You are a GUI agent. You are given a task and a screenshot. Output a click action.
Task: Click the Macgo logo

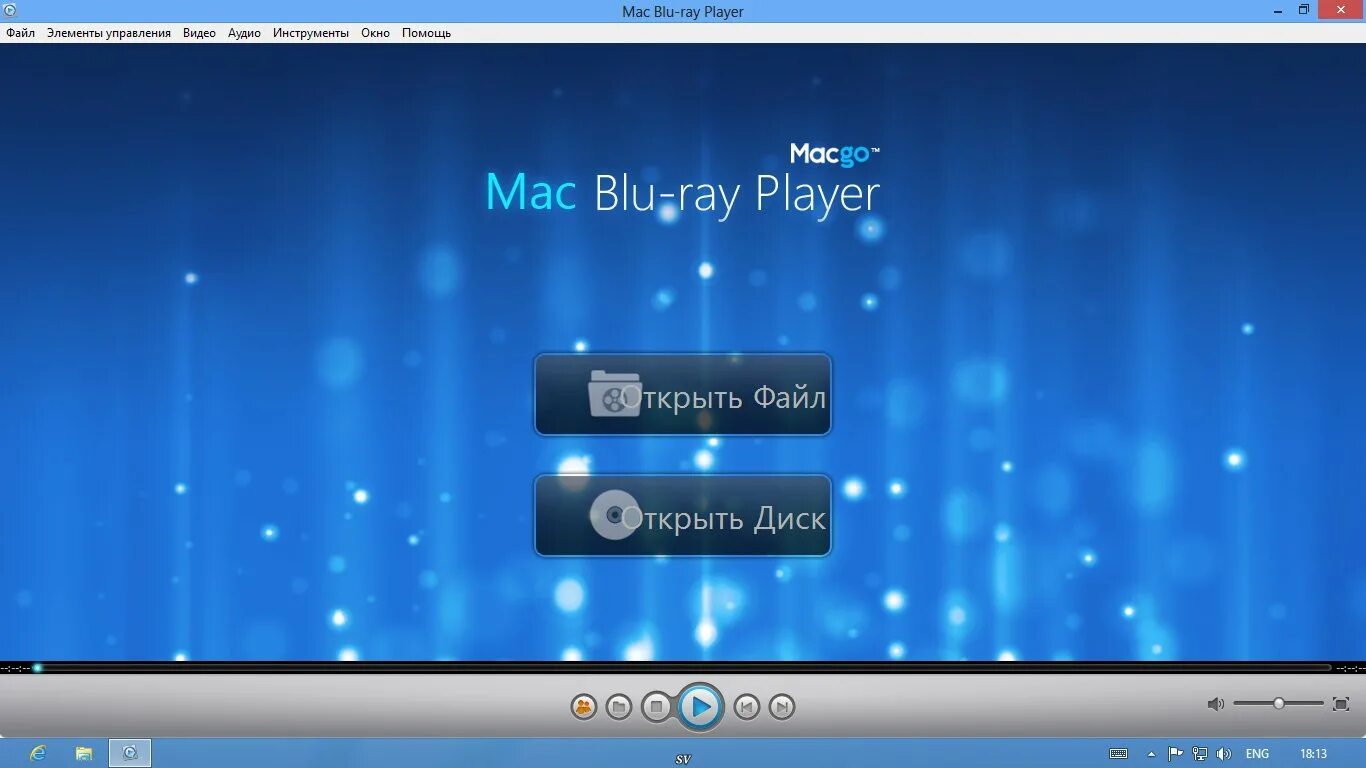pyautogui.click(x=835, y=154)
